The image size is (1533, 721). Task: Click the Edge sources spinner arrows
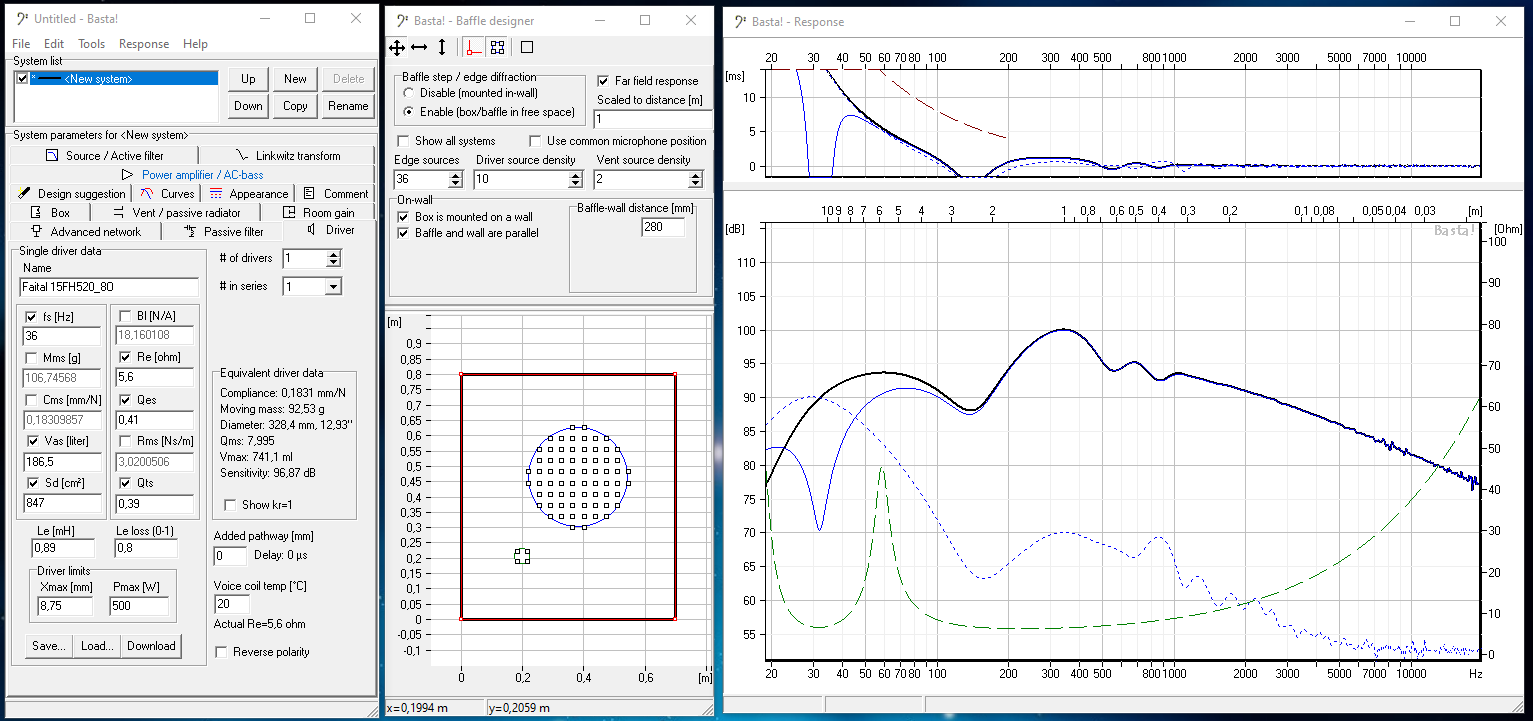(x=456, y=179)
